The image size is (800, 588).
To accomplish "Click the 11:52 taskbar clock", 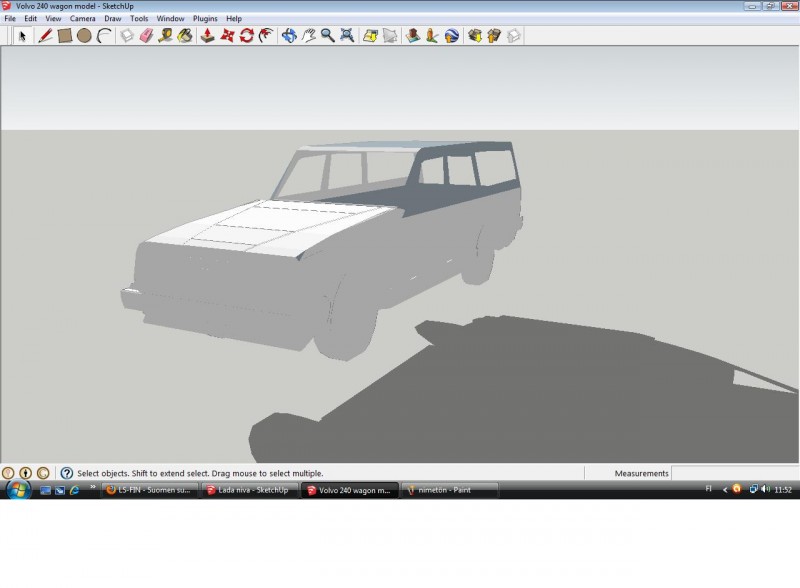I will coord(783,489).
